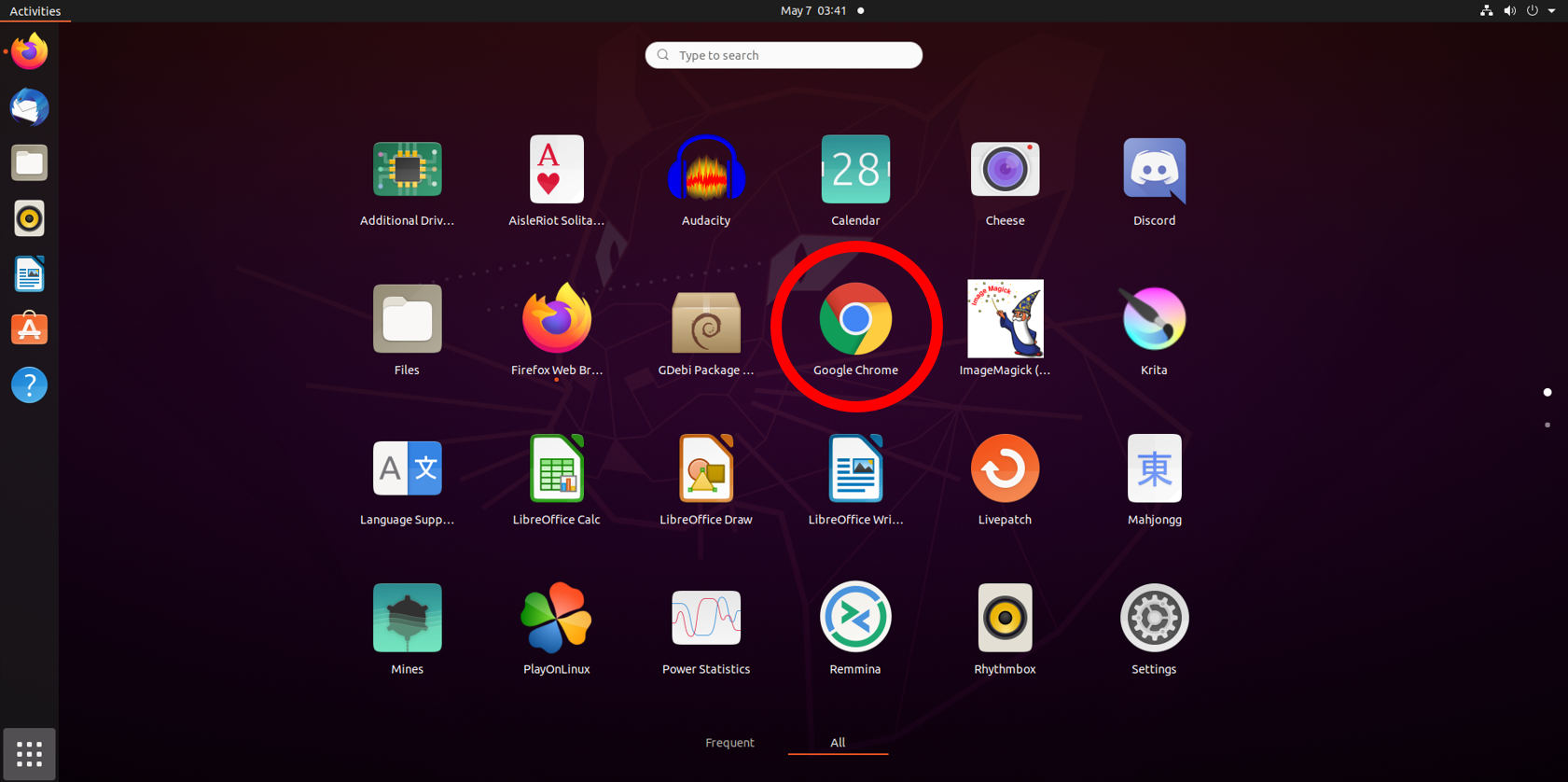Viewport: 1568px width, 782px height.
Task: Click the Activities button in top bar
Action: (x=35, y=11)
